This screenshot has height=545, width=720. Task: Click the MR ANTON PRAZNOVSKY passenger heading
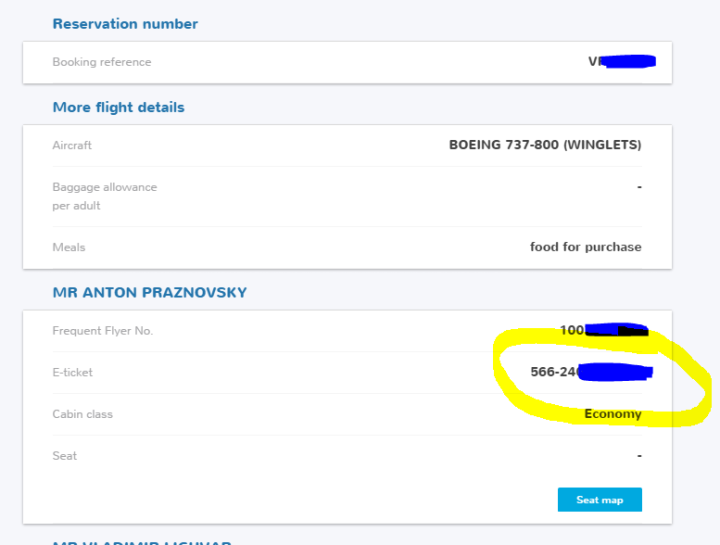[x=149, y=293]
